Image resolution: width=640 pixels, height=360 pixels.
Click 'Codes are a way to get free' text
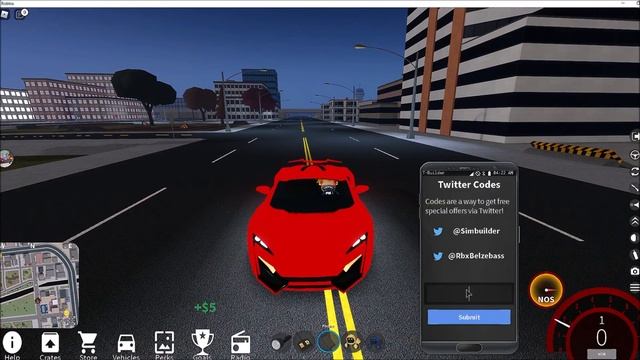[467, 202]
